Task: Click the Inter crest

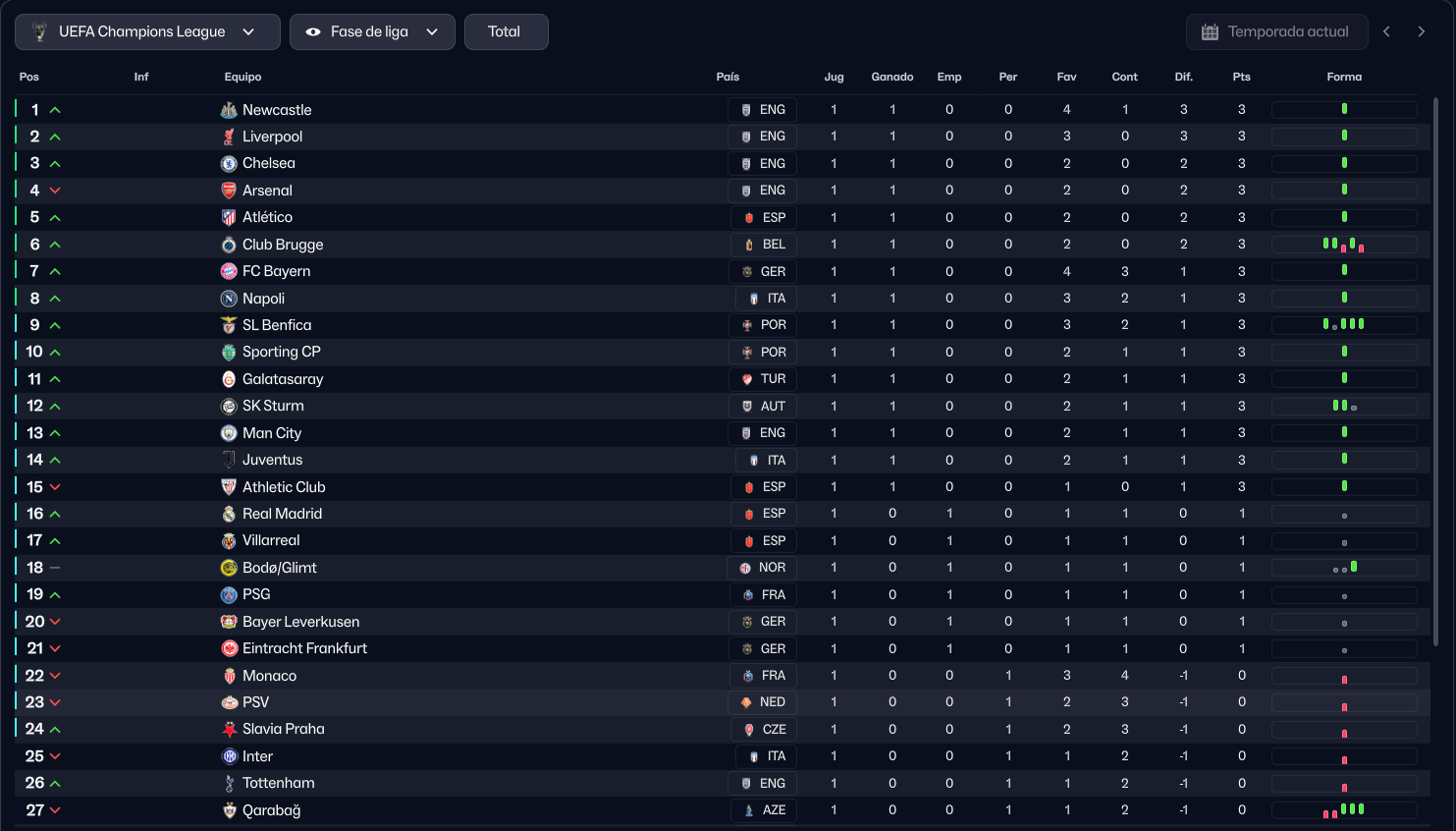Action: click(x=229, y=756)
